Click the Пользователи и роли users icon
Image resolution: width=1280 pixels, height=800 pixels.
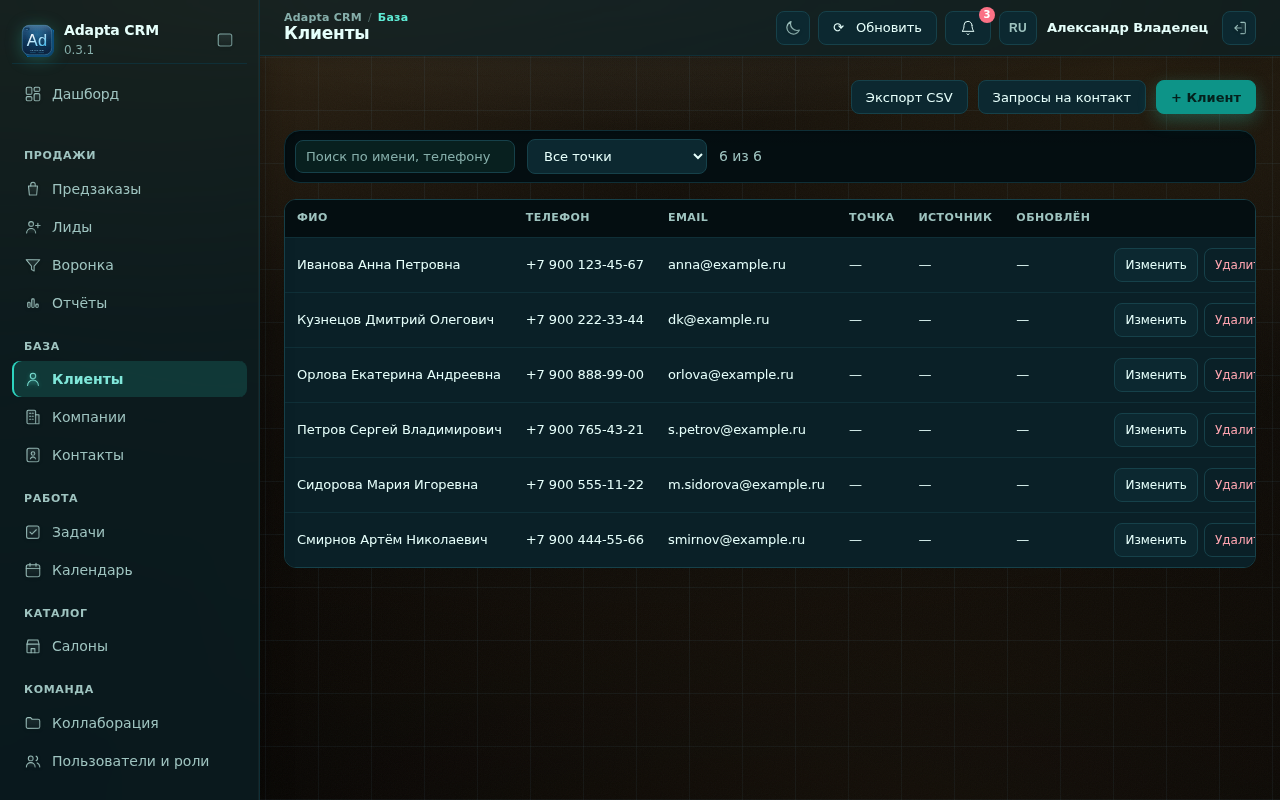(33, 761)
